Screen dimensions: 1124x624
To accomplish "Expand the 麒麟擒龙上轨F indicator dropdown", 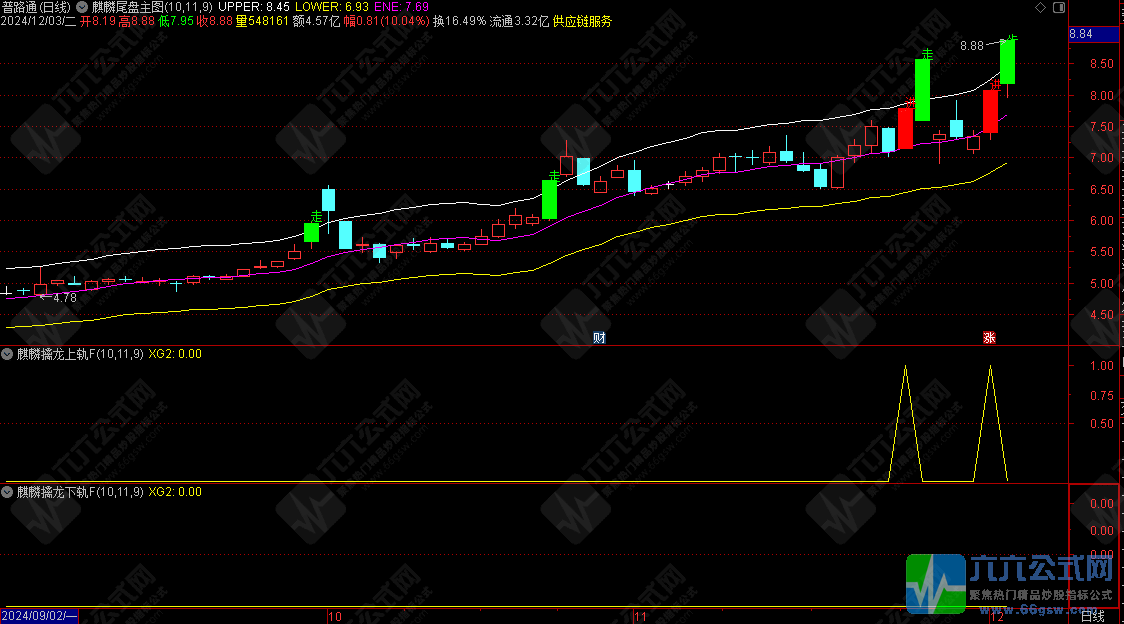I will click(8, 353).
